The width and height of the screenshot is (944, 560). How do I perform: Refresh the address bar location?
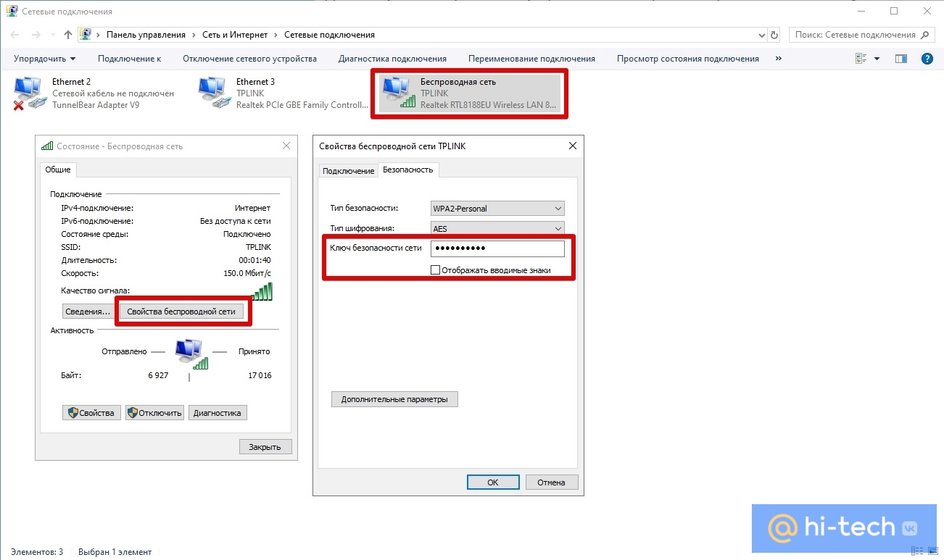pyautogui.click(x=774, y=35)
